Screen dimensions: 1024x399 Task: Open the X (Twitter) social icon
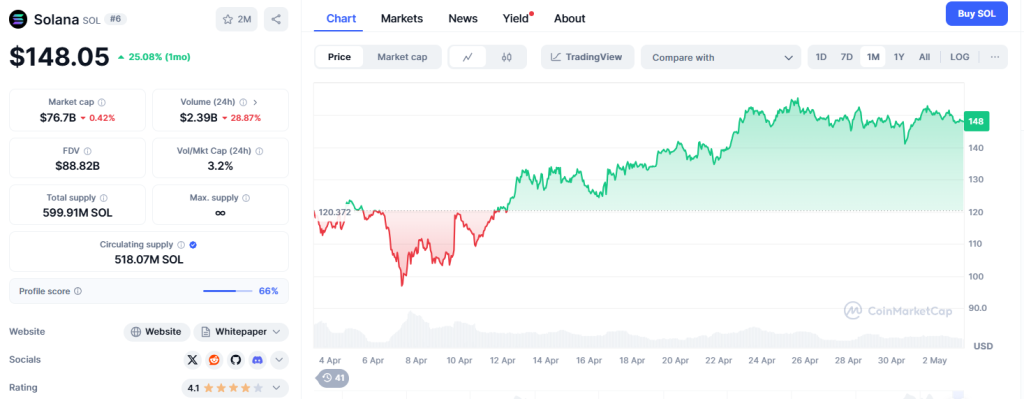192,359
